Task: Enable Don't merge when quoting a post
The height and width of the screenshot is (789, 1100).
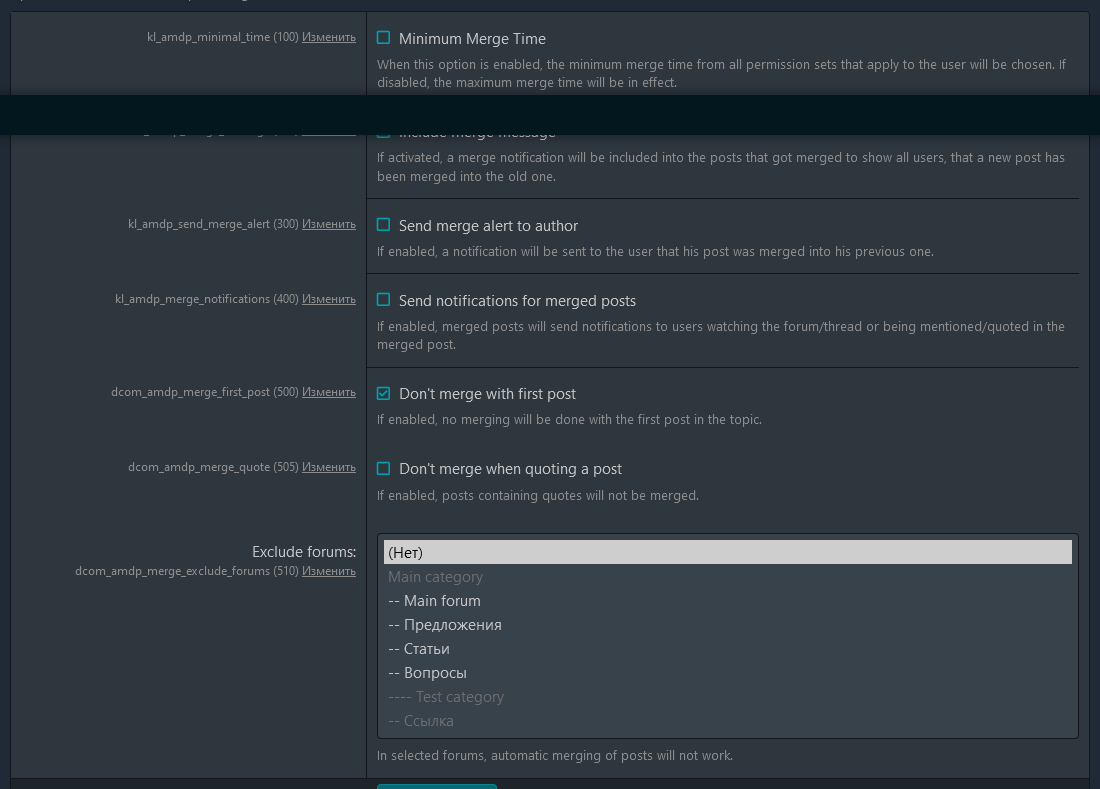Action: 383,468
